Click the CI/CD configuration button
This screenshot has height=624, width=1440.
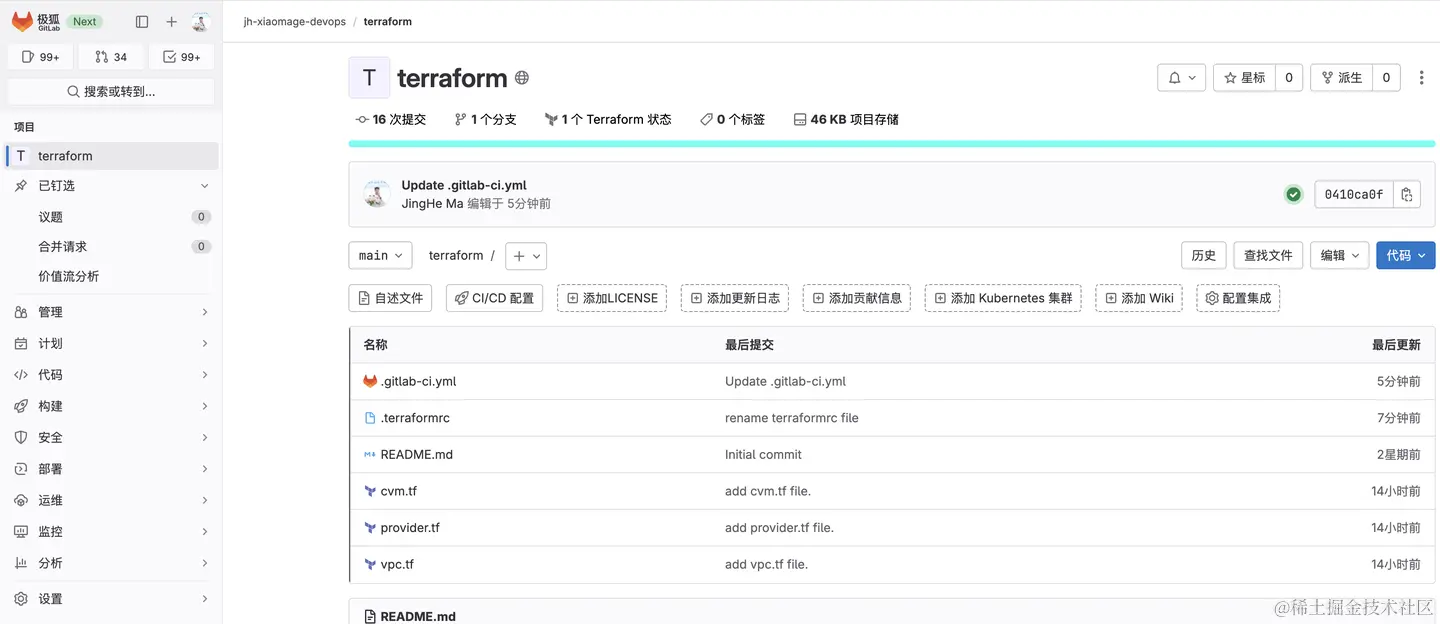(494, 298)
